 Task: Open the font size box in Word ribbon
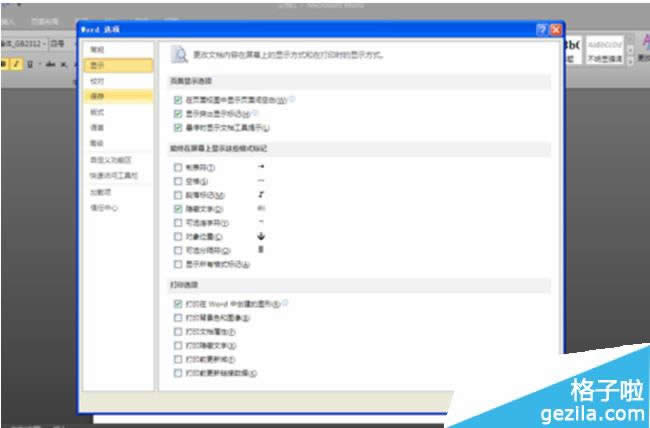pyautogui.click(x=62, y=44)
